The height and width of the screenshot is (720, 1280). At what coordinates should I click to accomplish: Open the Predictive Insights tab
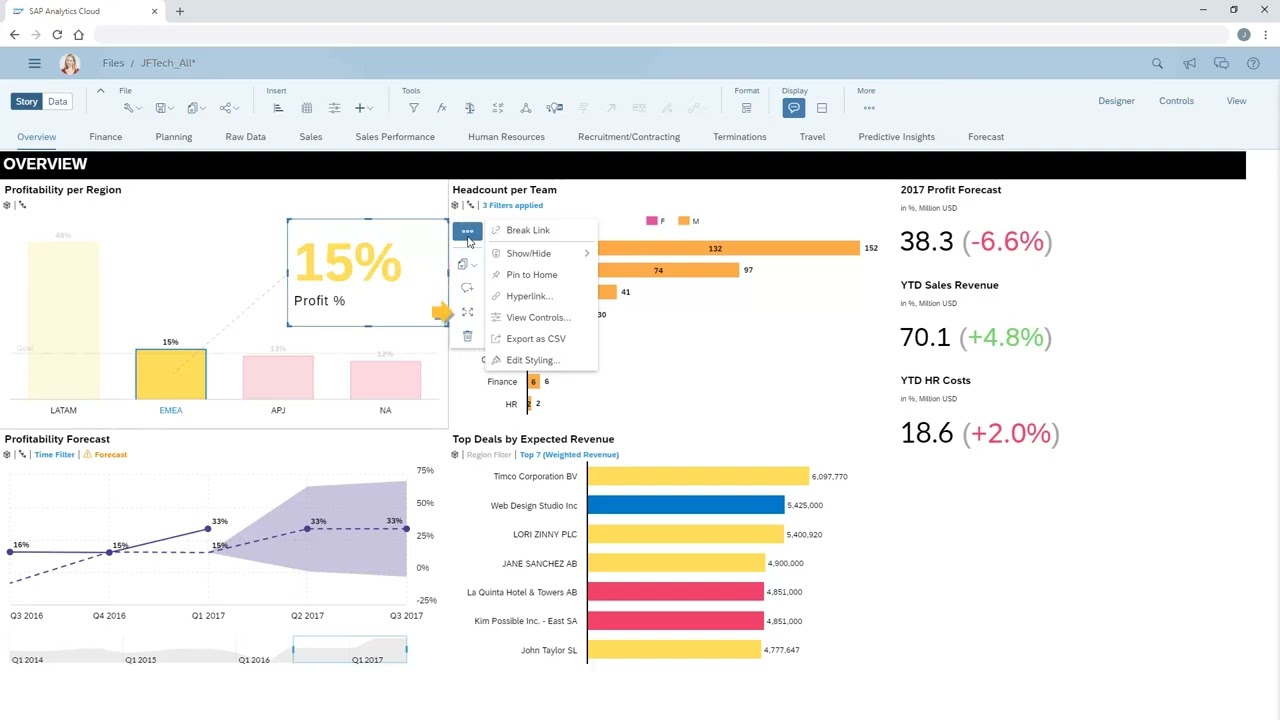[896, 137]
